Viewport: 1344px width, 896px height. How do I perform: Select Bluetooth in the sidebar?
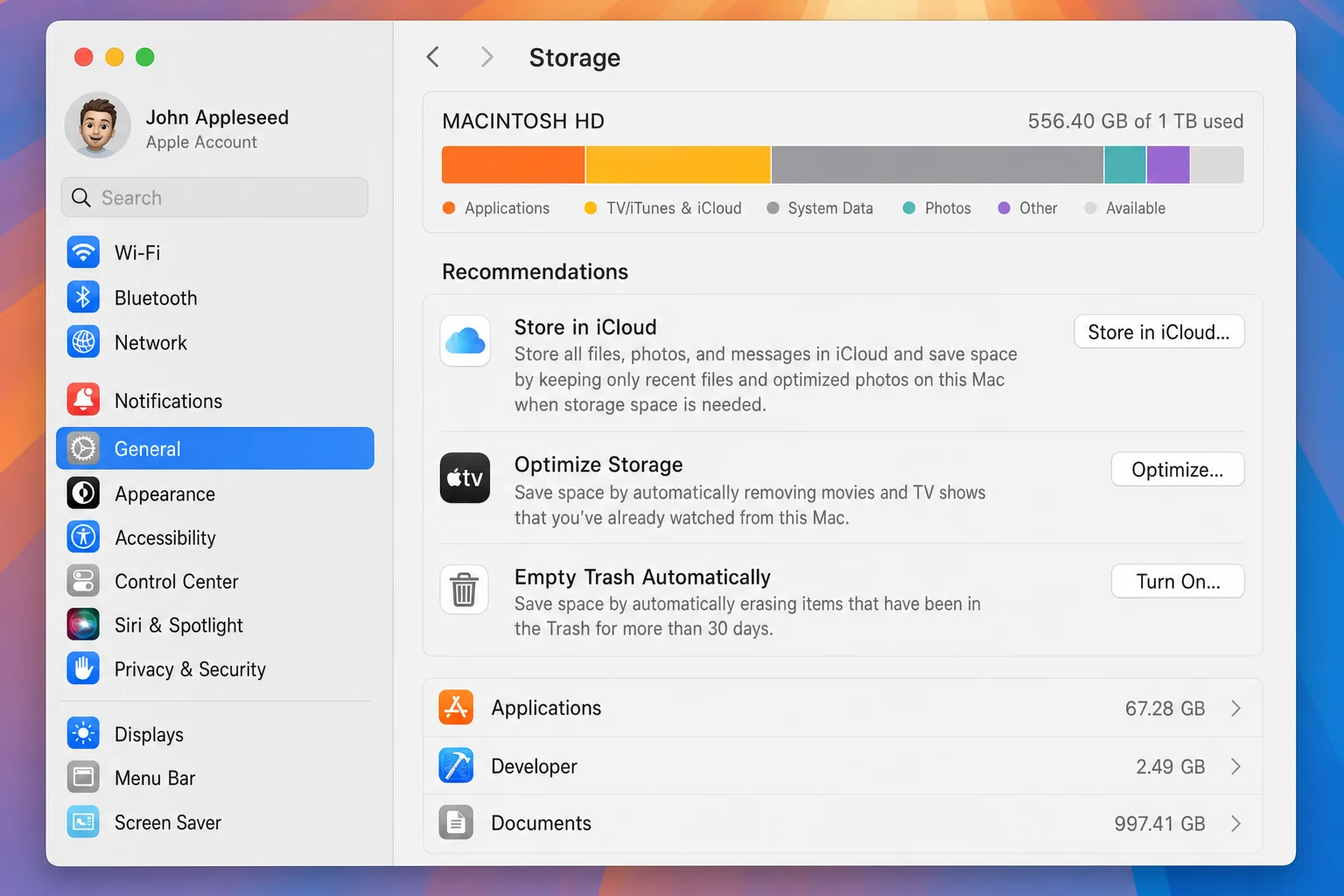(x=215, y=297)
